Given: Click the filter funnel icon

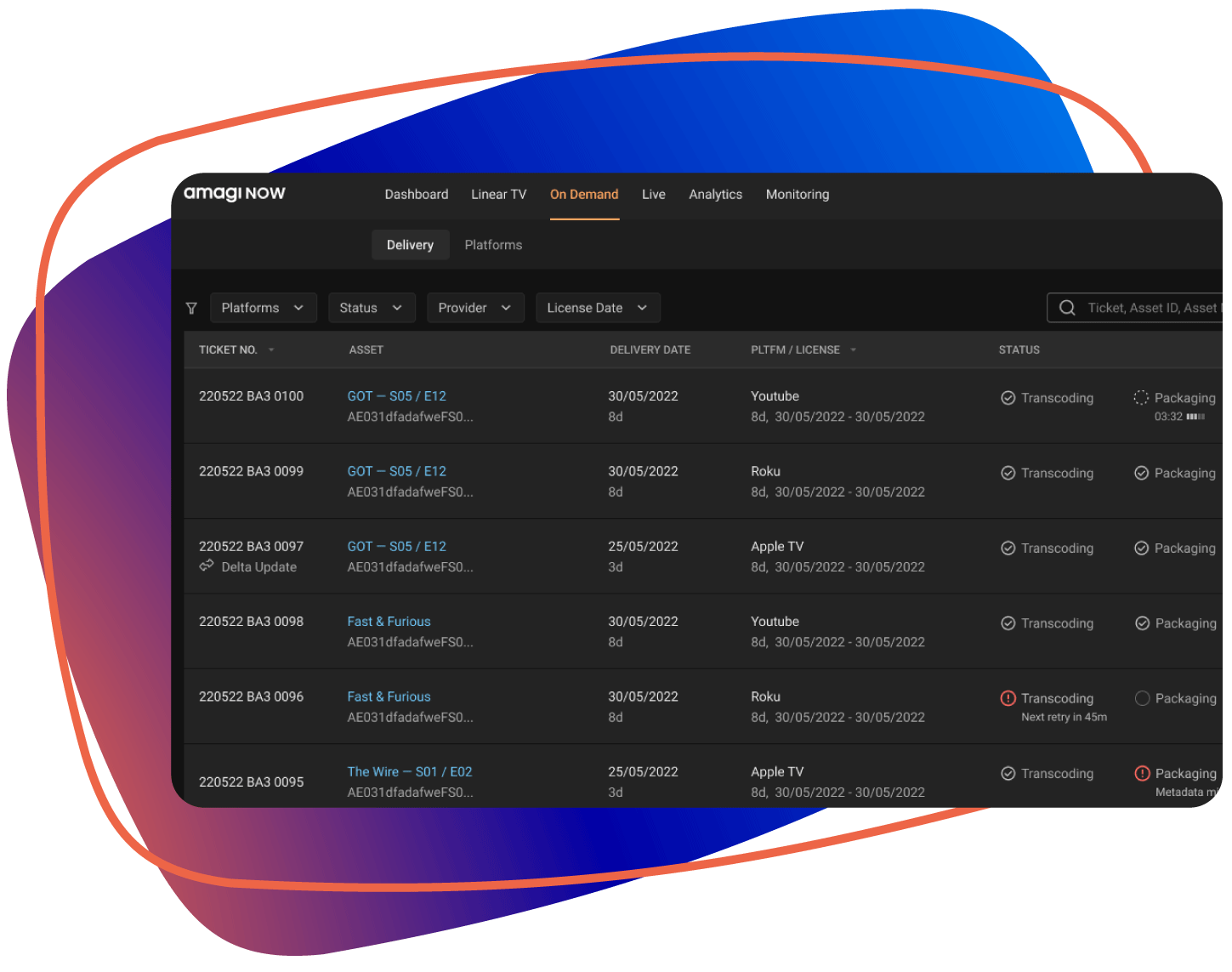Looking at the screenshot, I should 191,308.
